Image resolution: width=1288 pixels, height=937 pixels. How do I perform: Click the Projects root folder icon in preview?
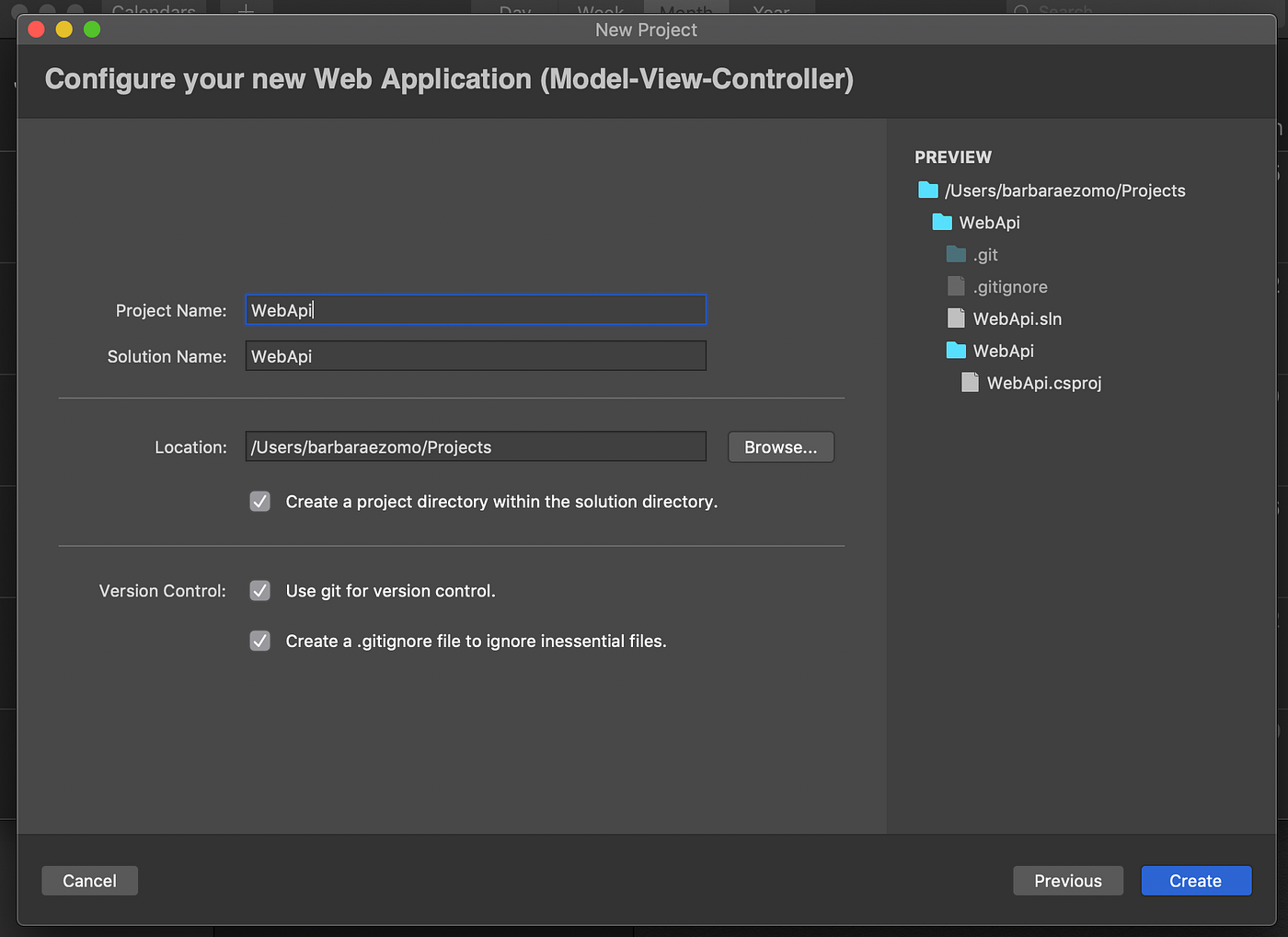coord(928,191)
